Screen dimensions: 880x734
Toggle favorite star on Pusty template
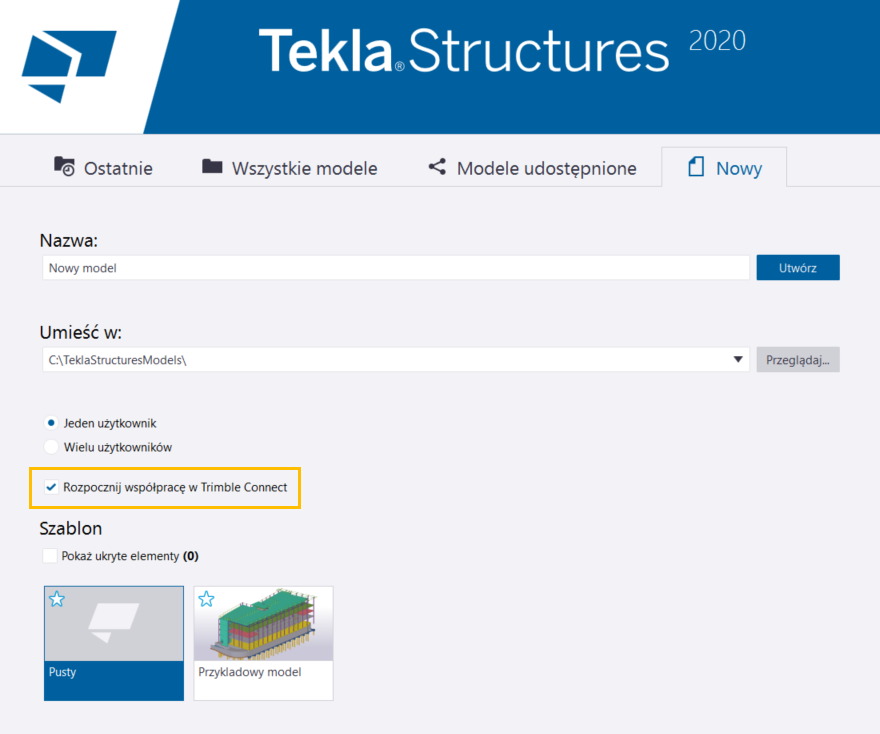click(x=57, y=599)
